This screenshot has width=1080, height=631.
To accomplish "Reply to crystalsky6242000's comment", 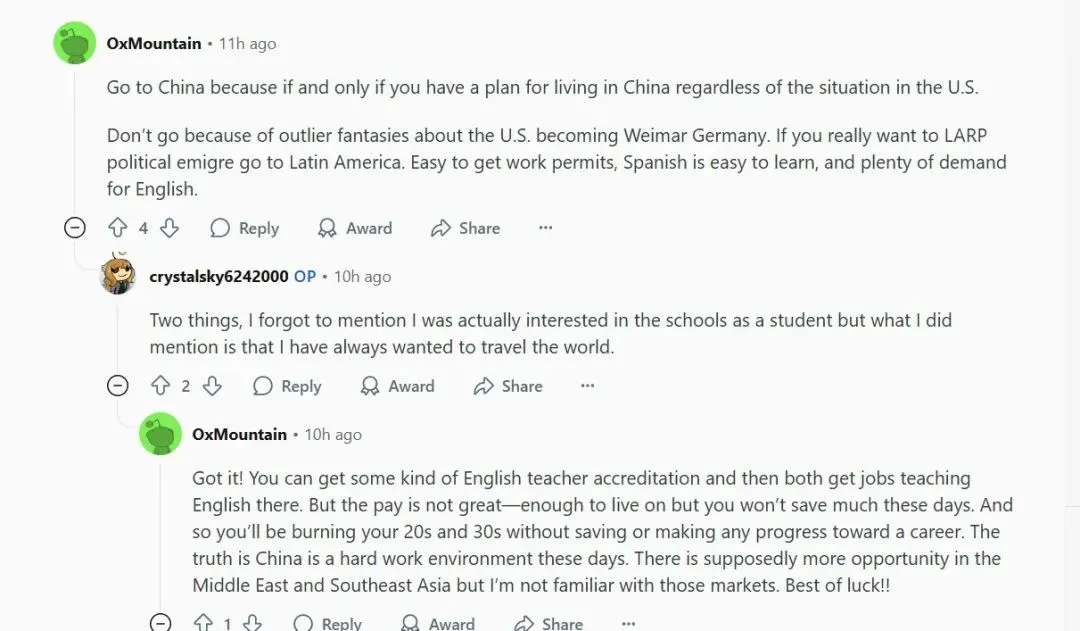I will click(x=287, y=386).
